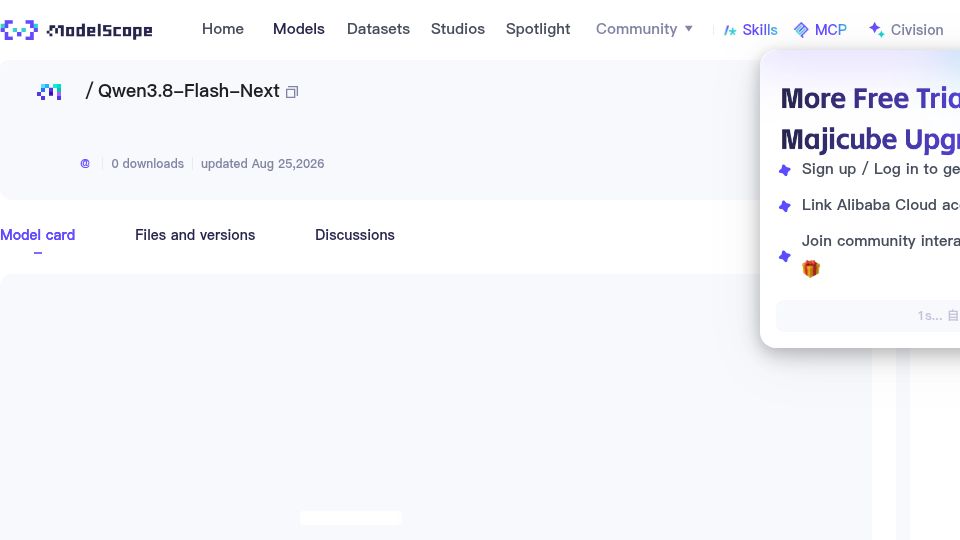Click the Qwen3.8-Flash-Next model title
The image size is (960, 540).
pyautogui.click(x=189, y=91)
